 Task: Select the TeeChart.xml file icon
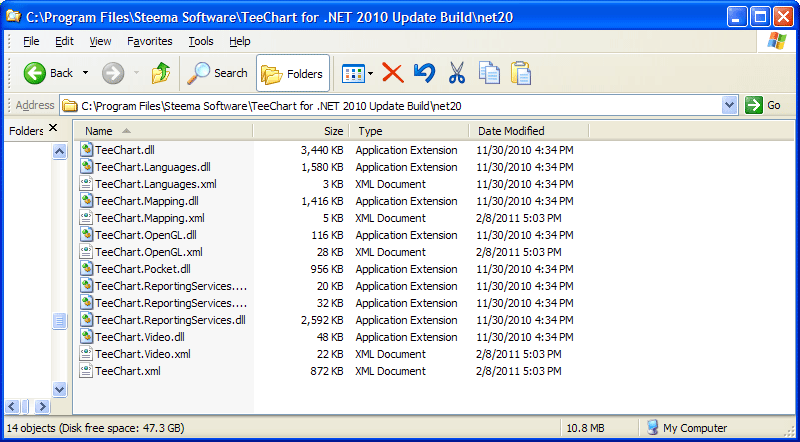pos(86,371)
